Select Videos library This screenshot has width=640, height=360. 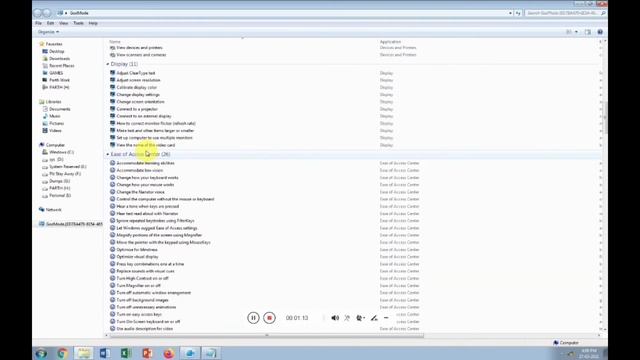tap(55, 131)
